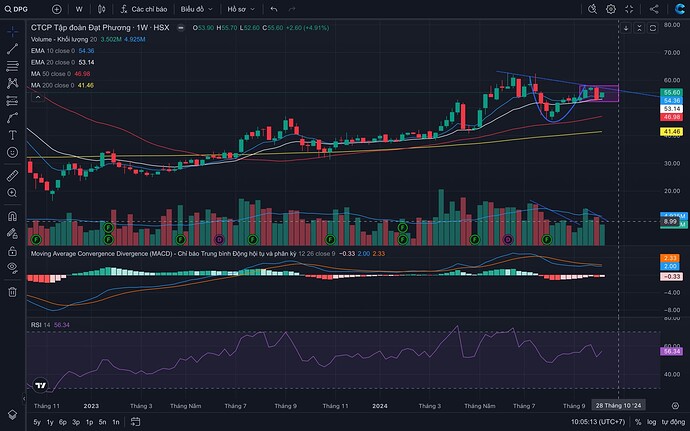690x431 pixels.
Task: Toggle percent scale mode
Action: coord(638,422)
